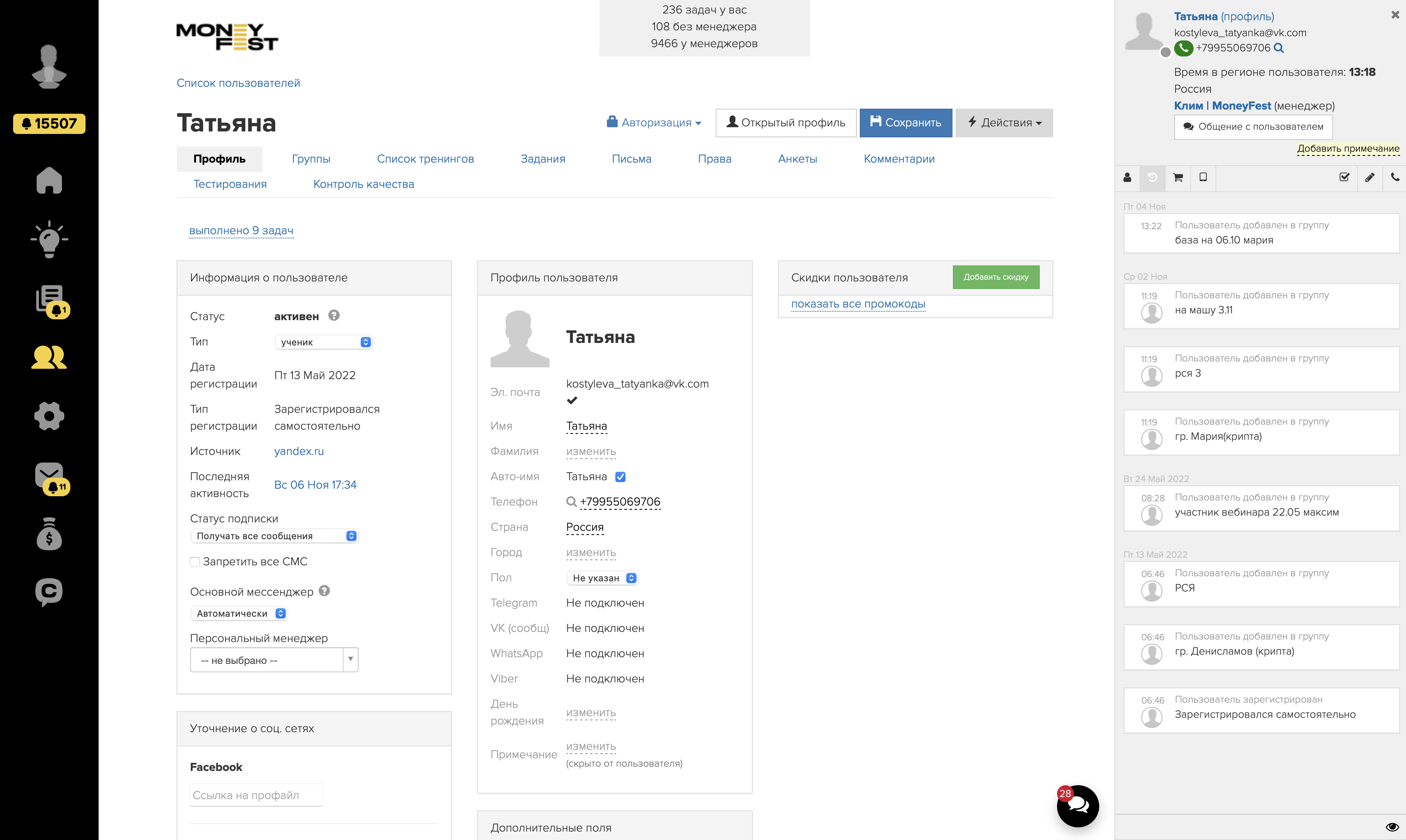The width and height of the screenshot is (1406, 840).
Task: Uncheck the Авто-имя checkbox
Action: (621, 477)
